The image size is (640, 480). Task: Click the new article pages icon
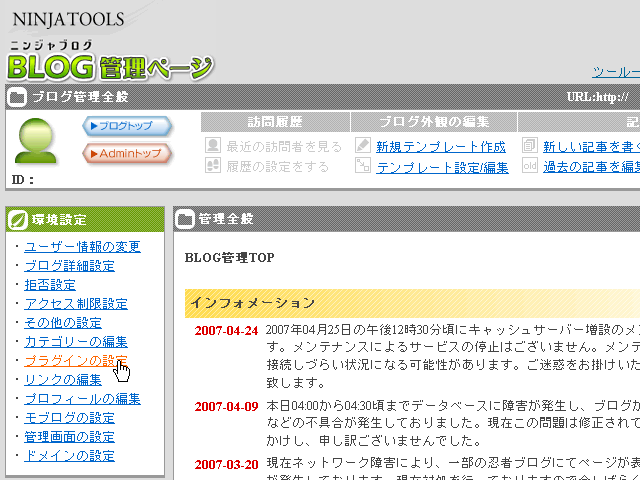point(529,145)
